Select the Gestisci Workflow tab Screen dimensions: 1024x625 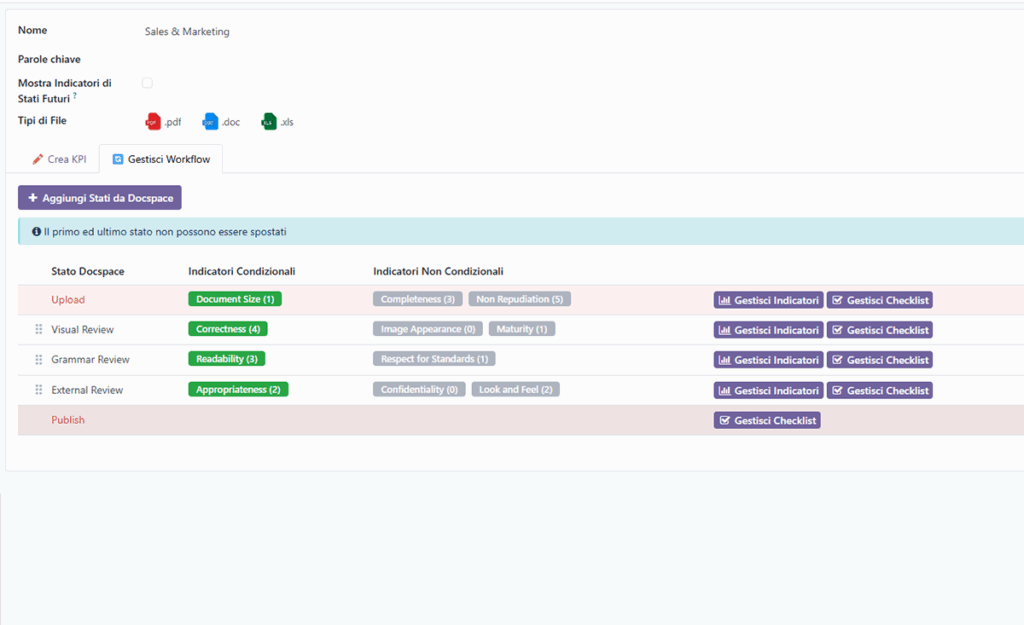(x=161, y=159)
